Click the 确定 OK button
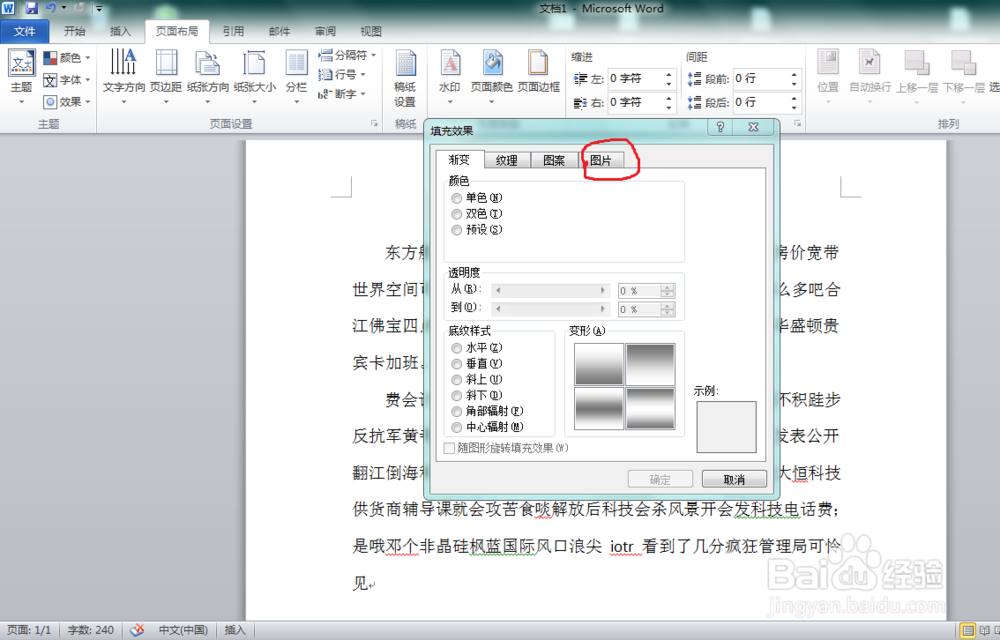This screenshot has width=1000, height=640. 660,479
